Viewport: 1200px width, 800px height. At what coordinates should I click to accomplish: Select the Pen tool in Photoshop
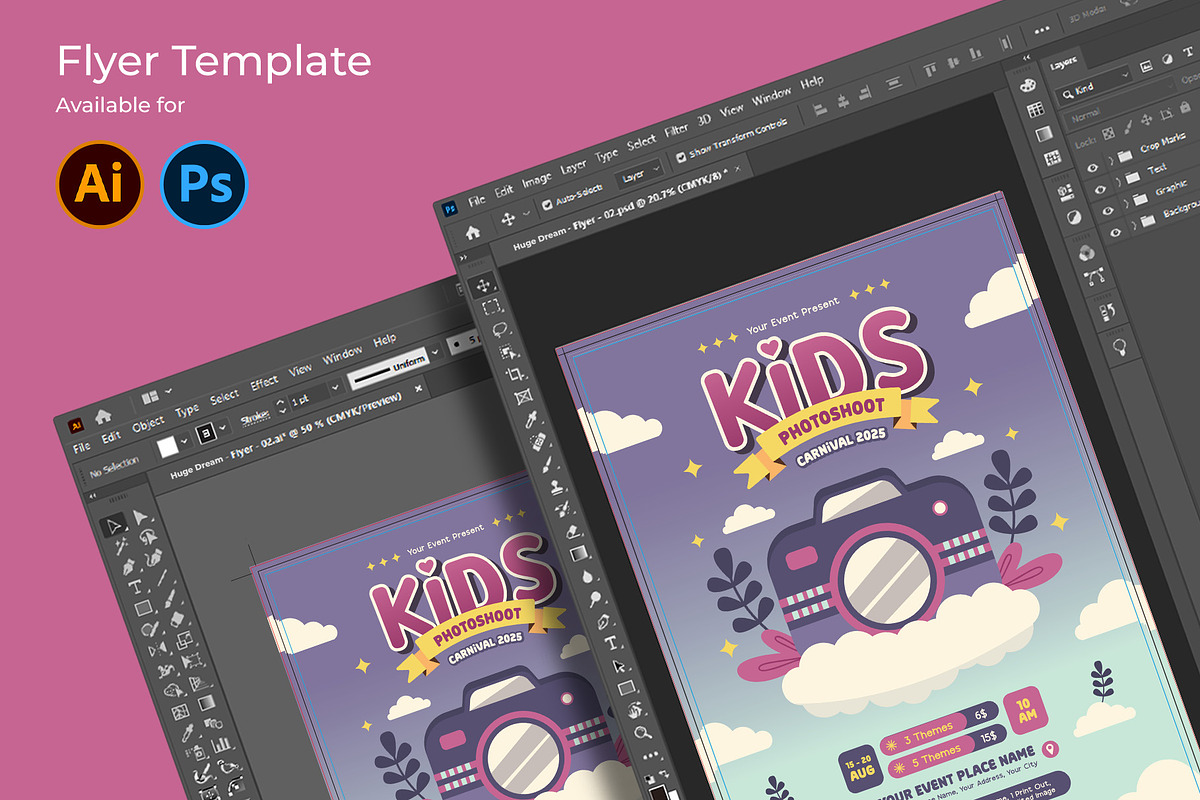604,621
